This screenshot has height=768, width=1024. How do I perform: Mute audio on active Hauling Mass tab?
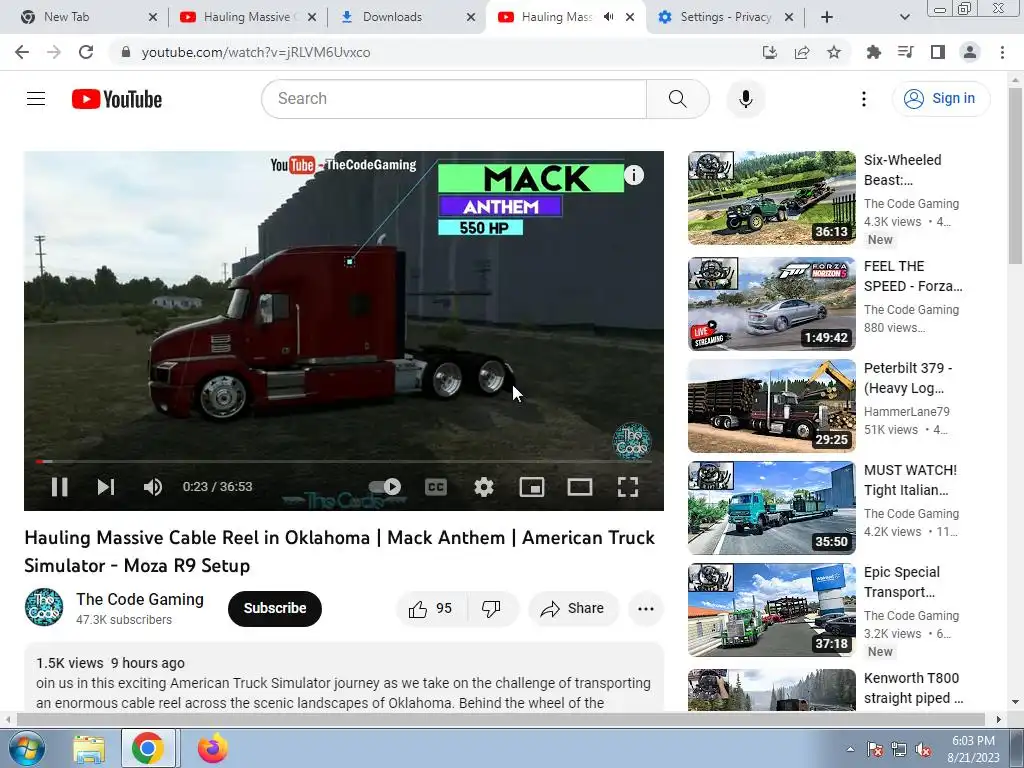[x=609, y=17]
